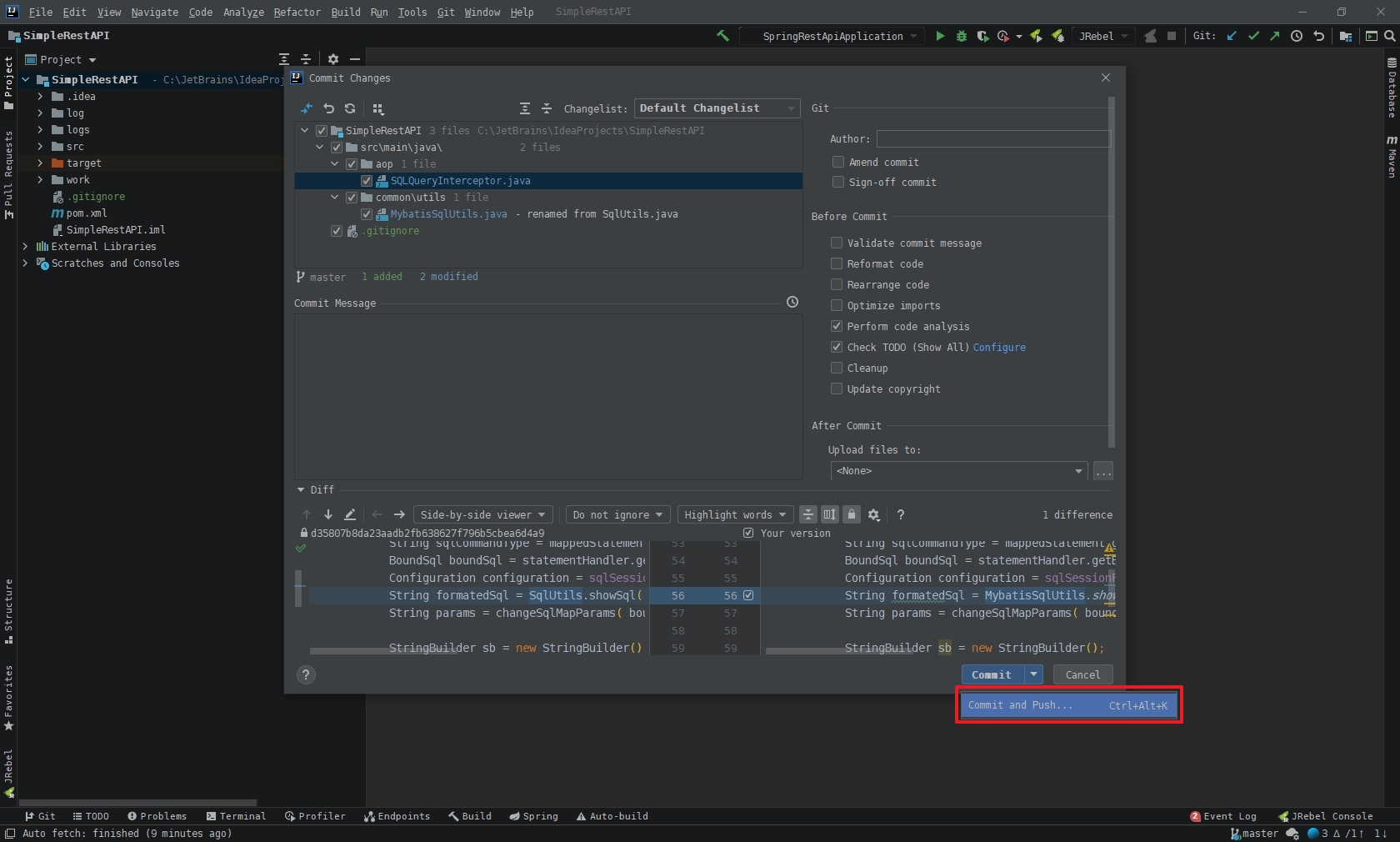Open Search Everywhere magnifier icon
The height and width of the screenshot is (842, 1400).
coord(1390,36)
